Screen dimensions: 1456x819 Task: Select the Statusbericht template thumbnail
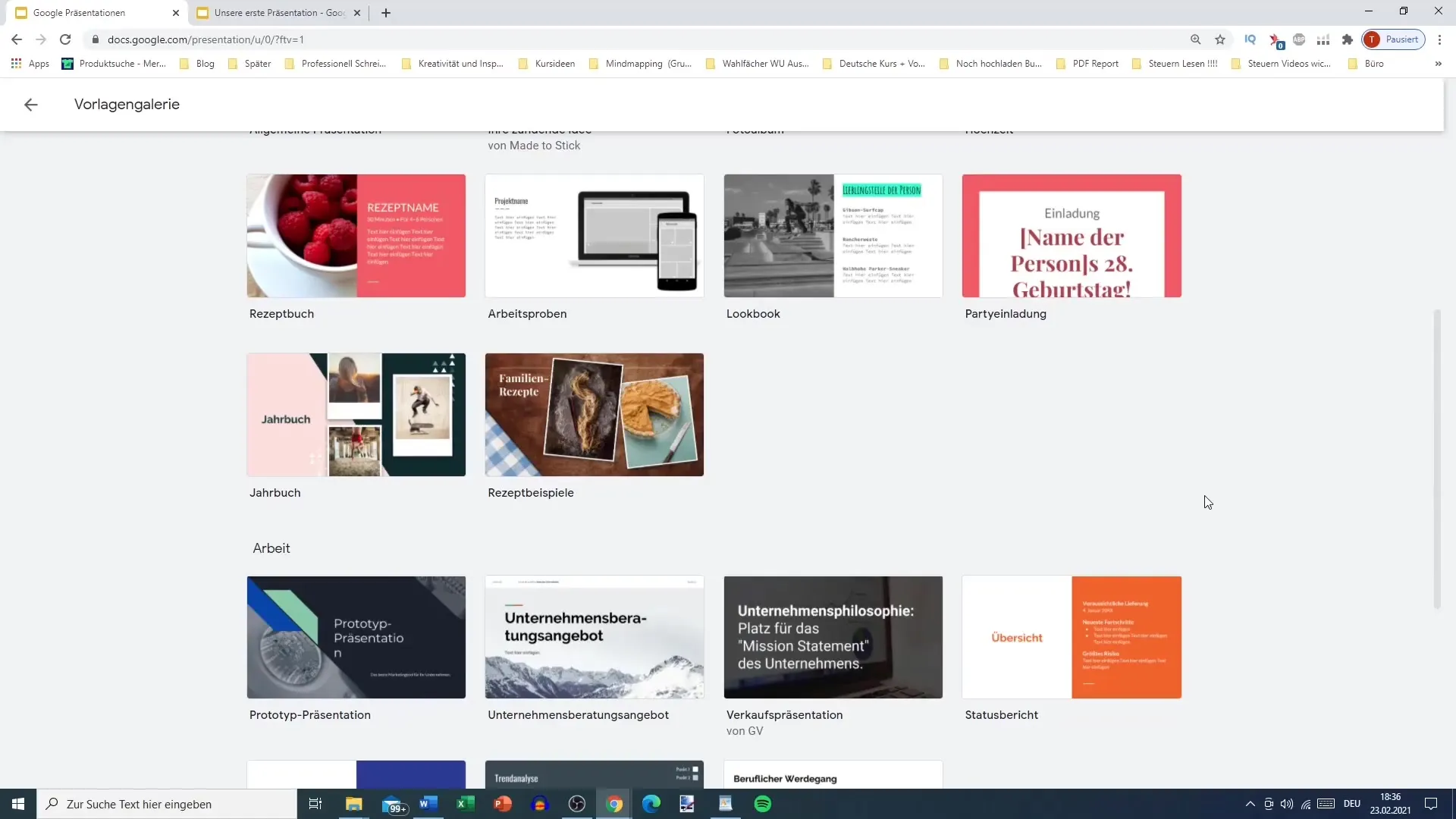point(1072,637)
